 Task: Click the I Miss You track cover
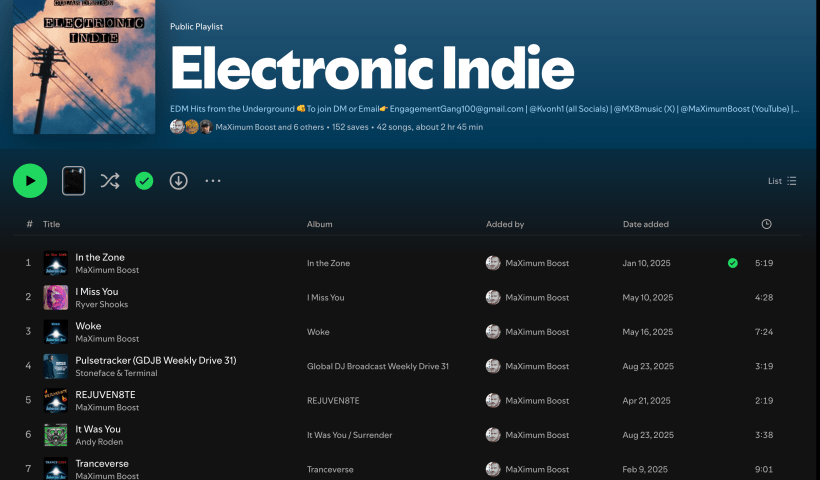point(56,297)
